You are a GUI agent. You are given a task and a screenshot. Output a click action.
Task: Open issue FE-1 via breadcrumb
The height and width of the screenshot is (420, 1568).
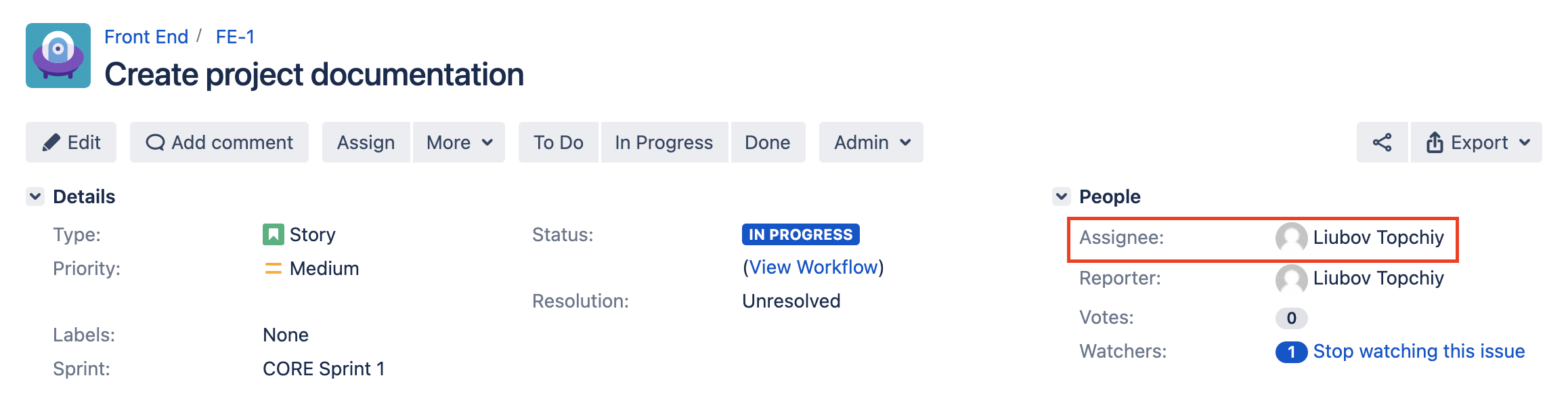236,37
